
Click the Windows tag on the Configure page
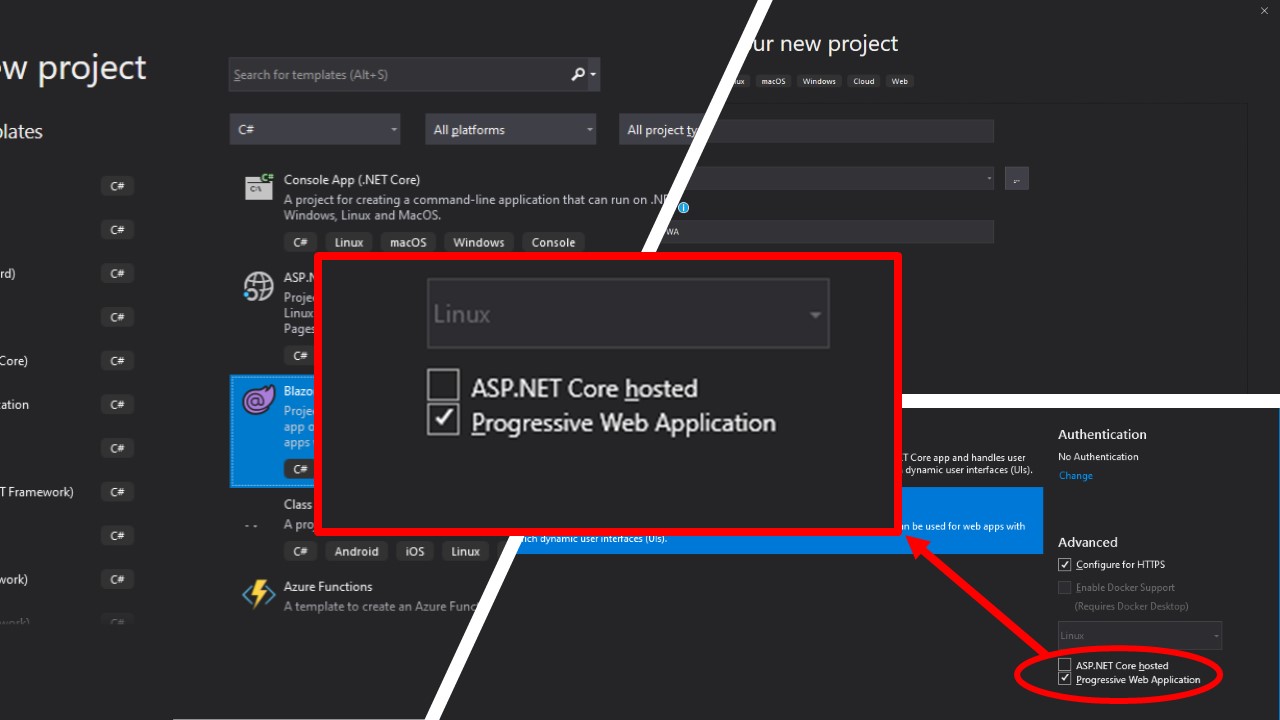click(x=819, y=81)
